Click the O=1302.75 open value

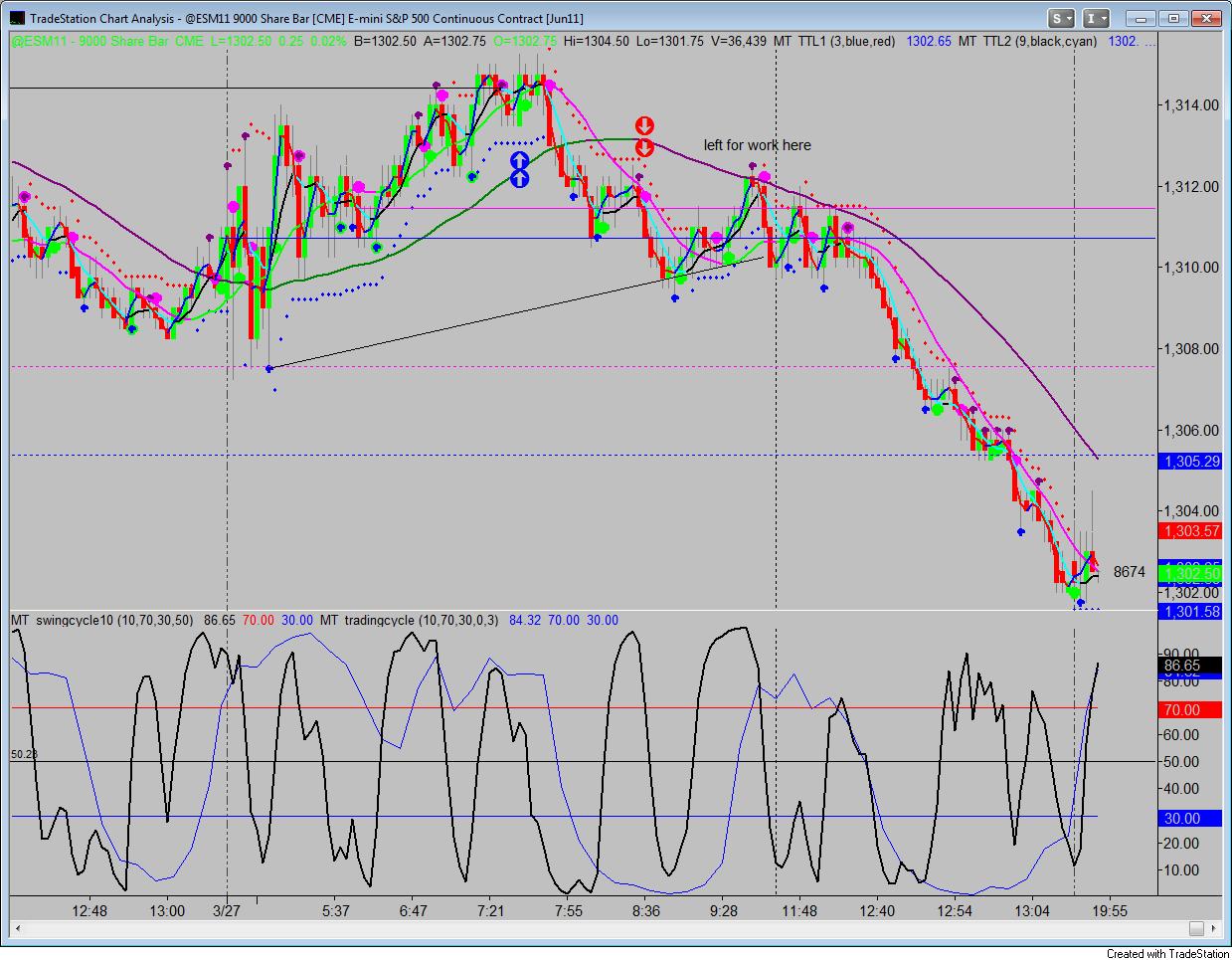(x=524, y=42)
